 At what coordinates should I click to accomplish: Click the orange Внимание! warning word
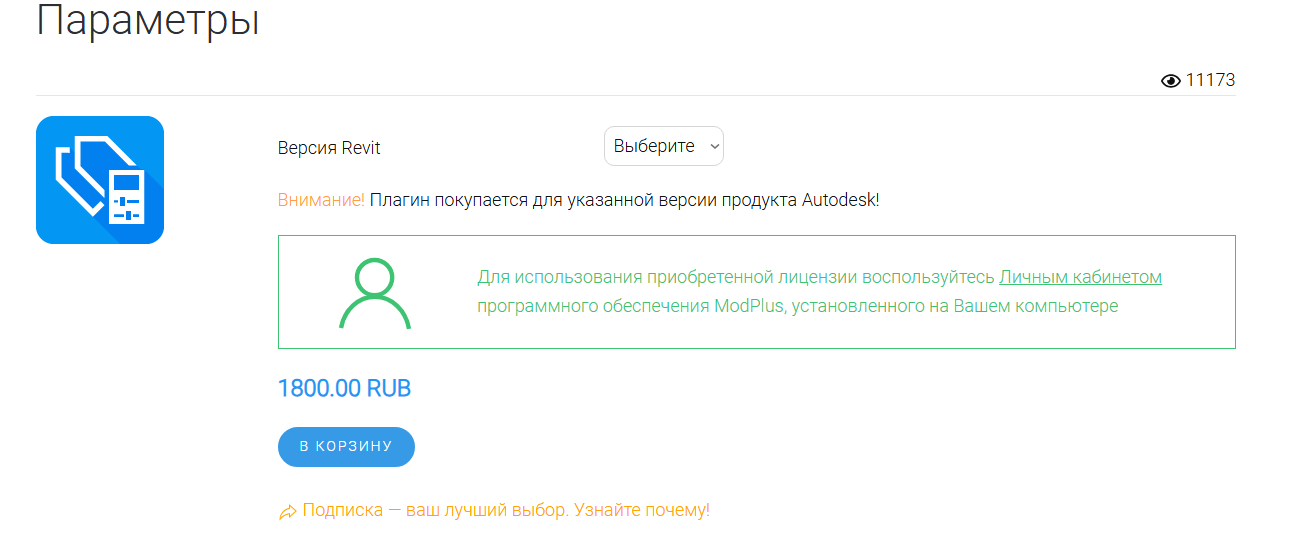pos(321,200)
